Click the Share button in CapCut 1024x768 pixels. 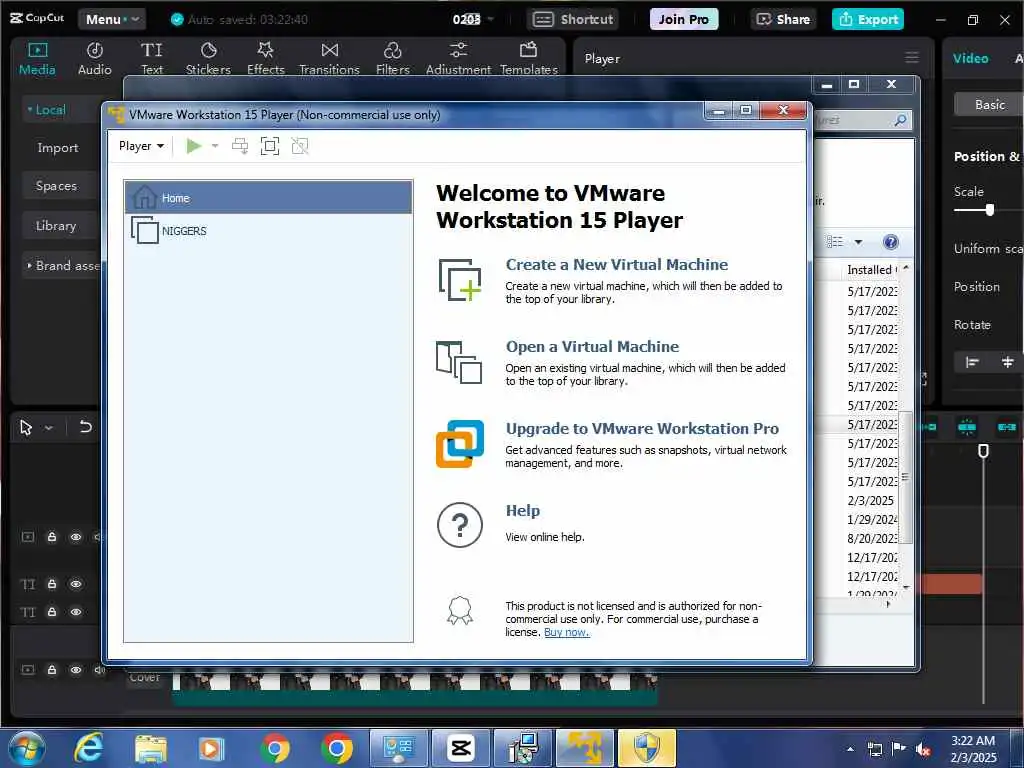pyautogui.click(x=783, y=19)
